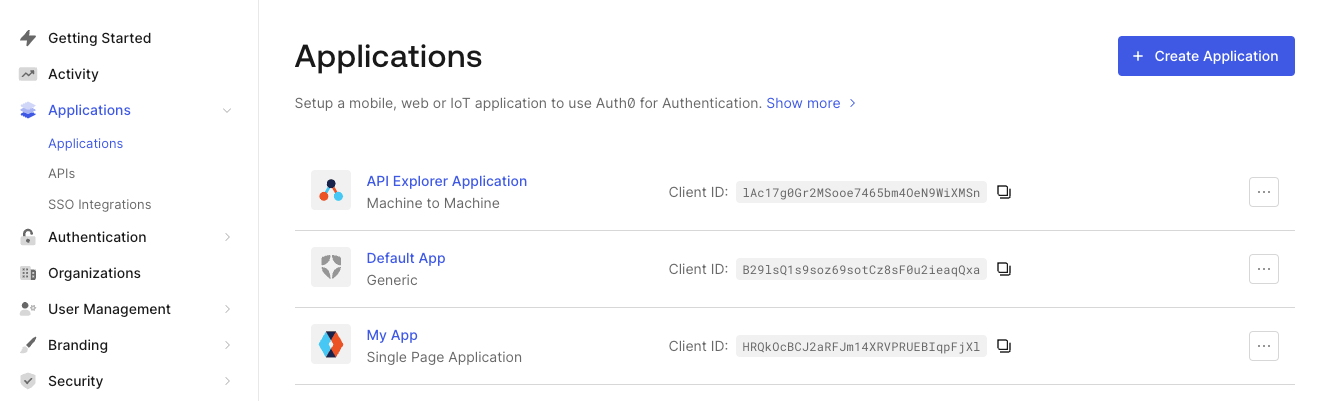
Task: Click the Organizations building icon
Action: click(x=28, y=273)
